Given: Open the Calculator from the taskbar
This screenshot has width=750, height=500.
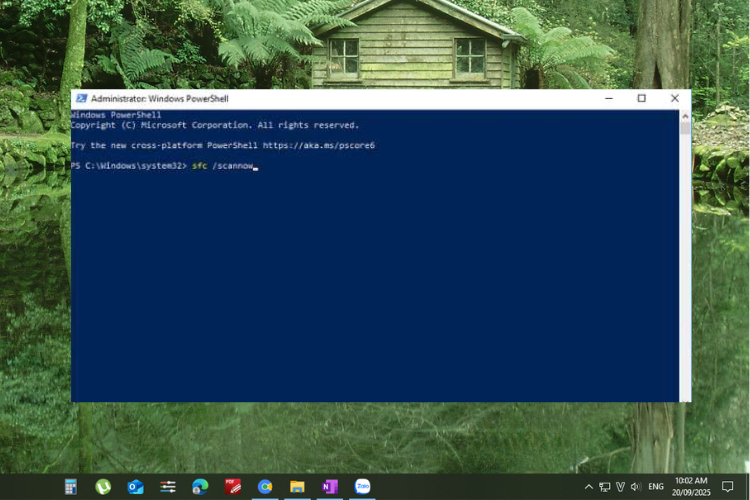Looking at the screenshot, I should [71, 487].
